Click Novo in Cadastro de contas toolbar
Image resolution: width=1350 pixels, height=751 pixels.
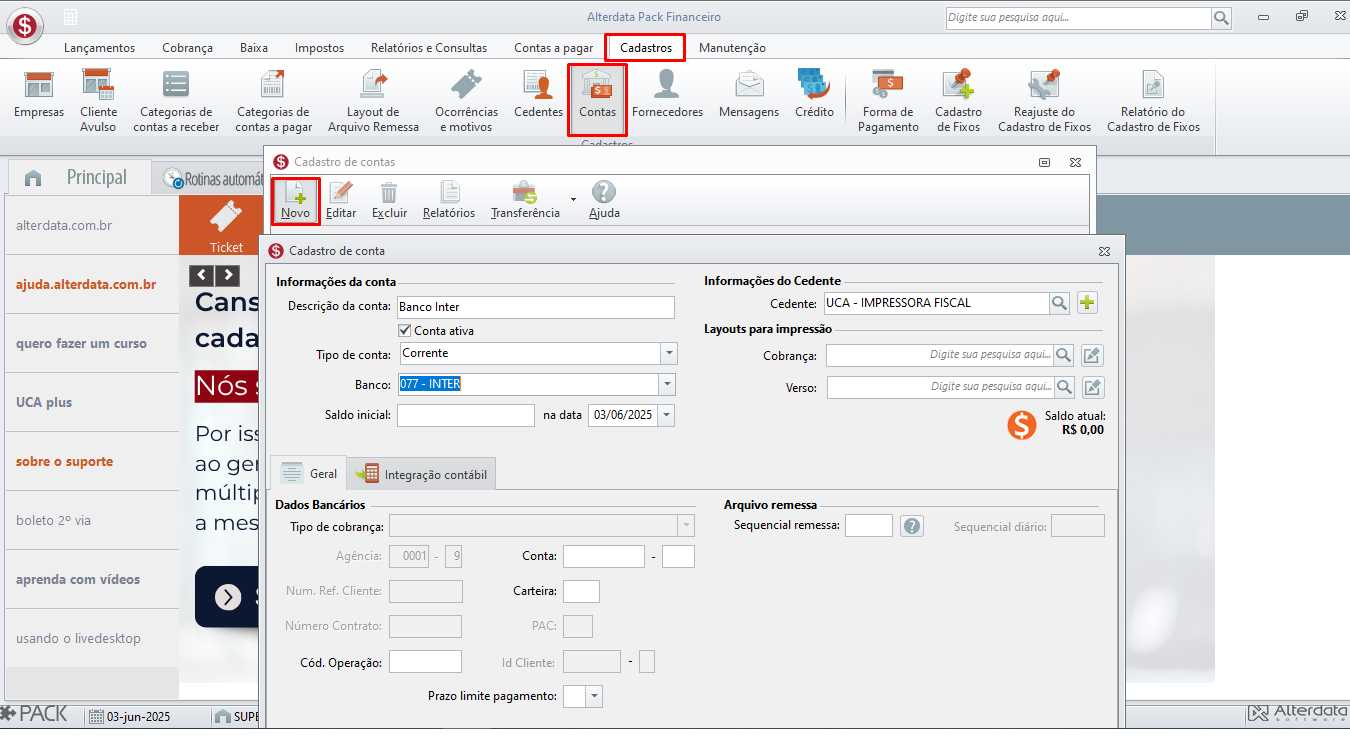295,200
